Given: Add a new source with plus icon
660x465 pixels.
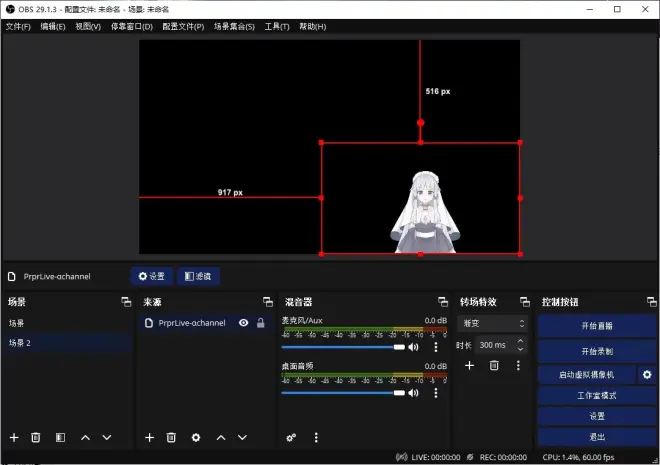Looking at the screenshot, I should (149, 438).
